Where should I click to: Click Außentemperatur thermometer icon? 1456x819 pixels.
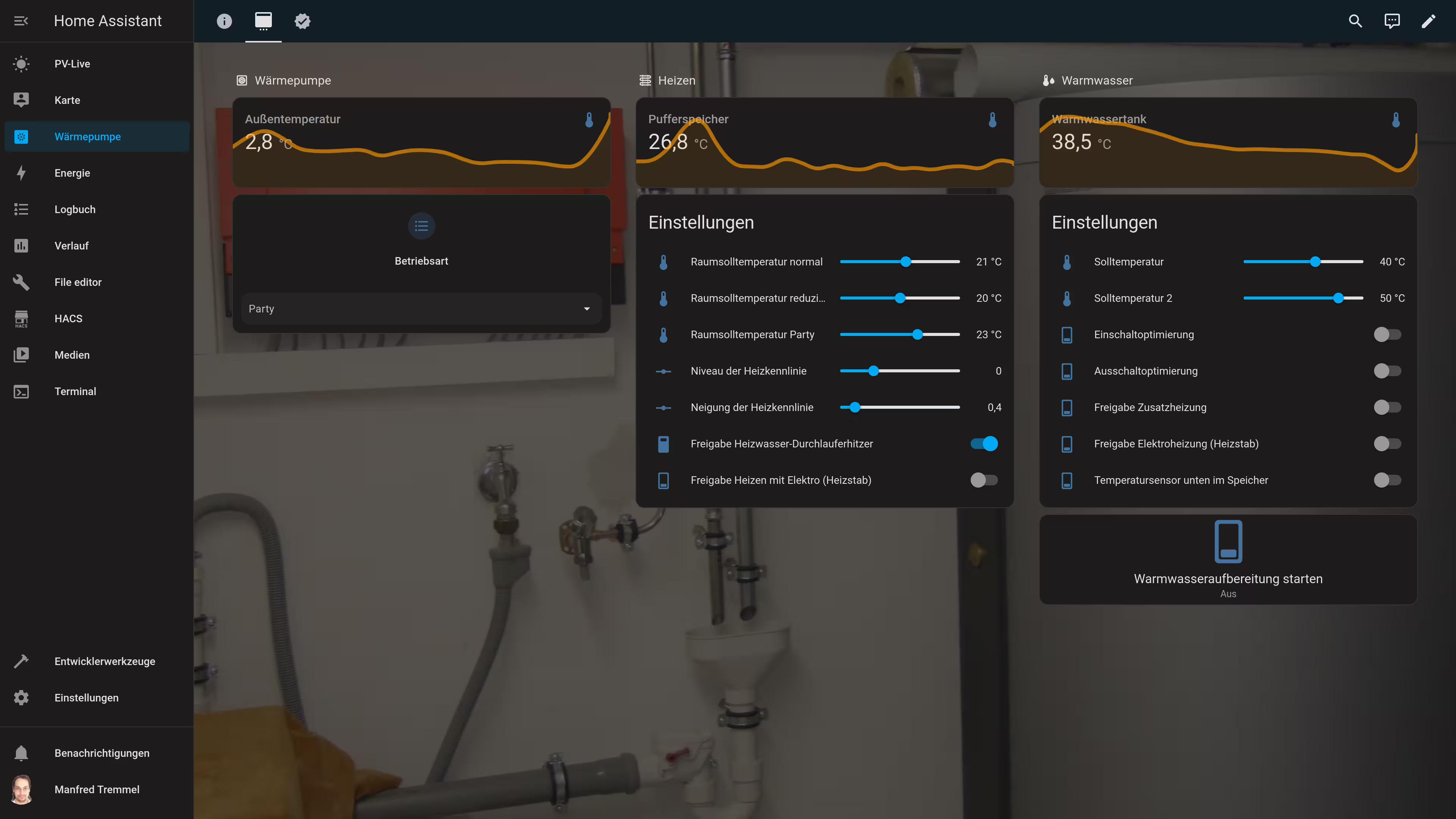[x=589, y=120]
